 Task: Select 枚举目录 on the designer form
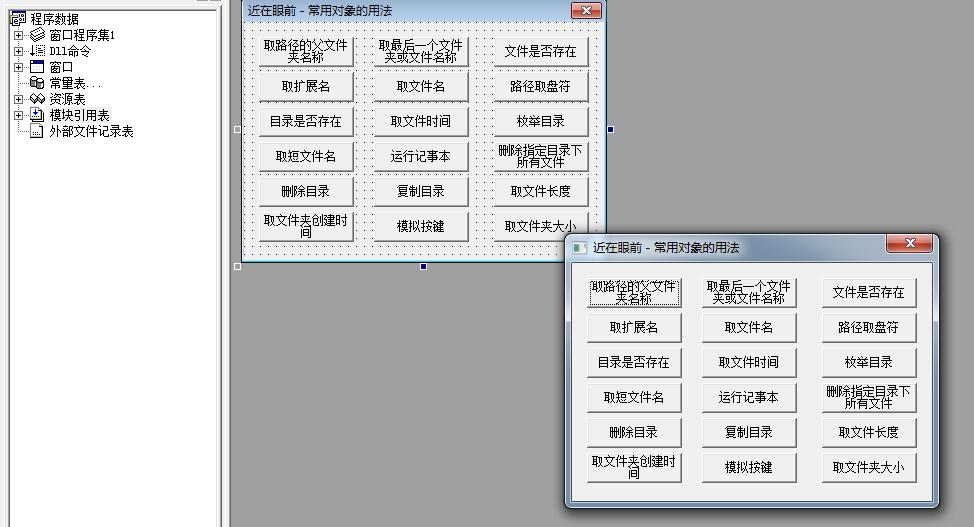tap(540, 121)
